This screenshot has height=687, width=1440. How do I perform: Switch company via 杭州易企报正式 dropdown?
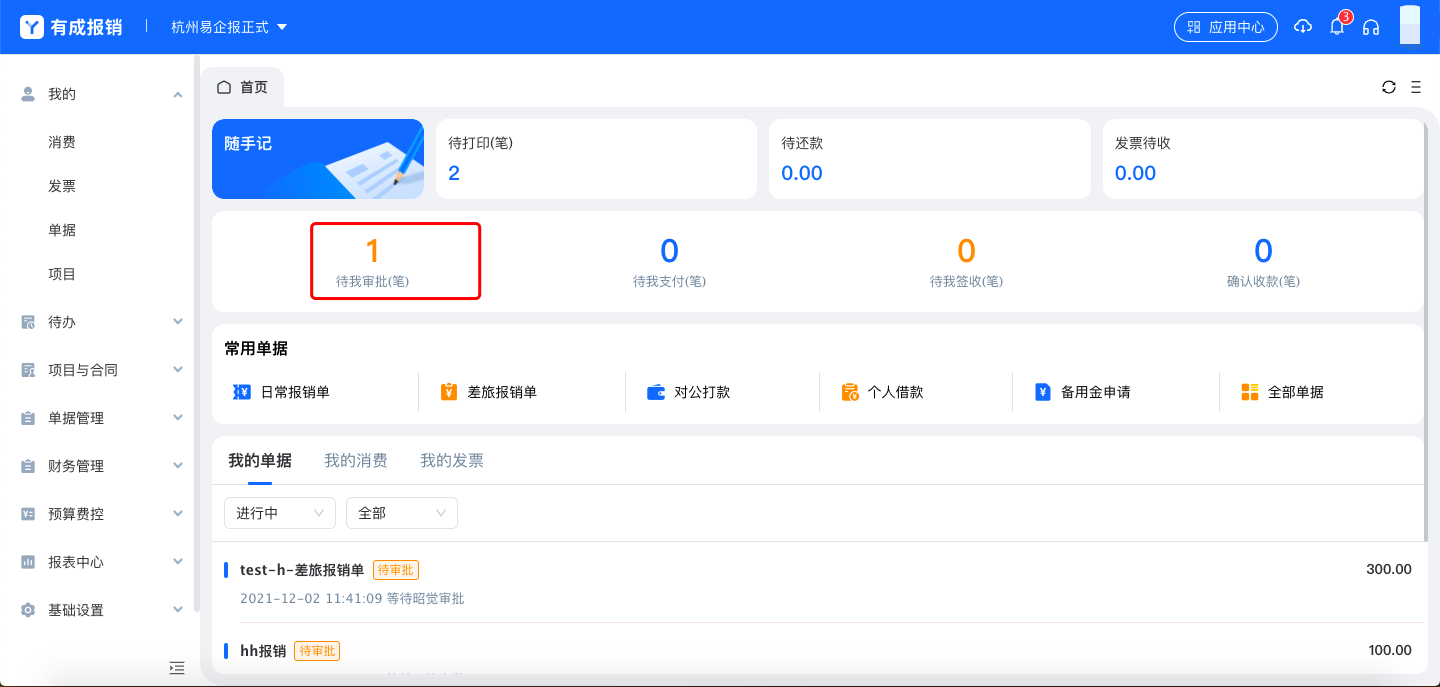[x=229, y=27]
